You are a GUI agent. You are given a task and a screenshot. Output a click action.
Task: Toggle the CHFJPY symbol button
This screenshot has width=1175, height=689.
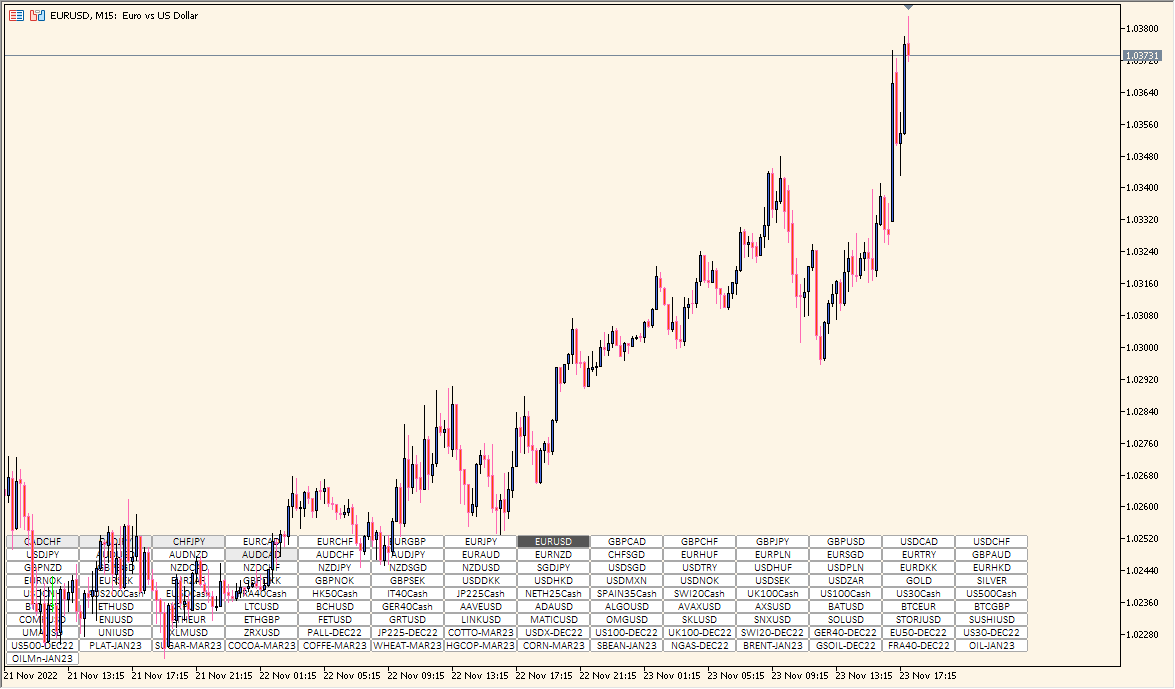pyautogui.click(x=189, y=542)
